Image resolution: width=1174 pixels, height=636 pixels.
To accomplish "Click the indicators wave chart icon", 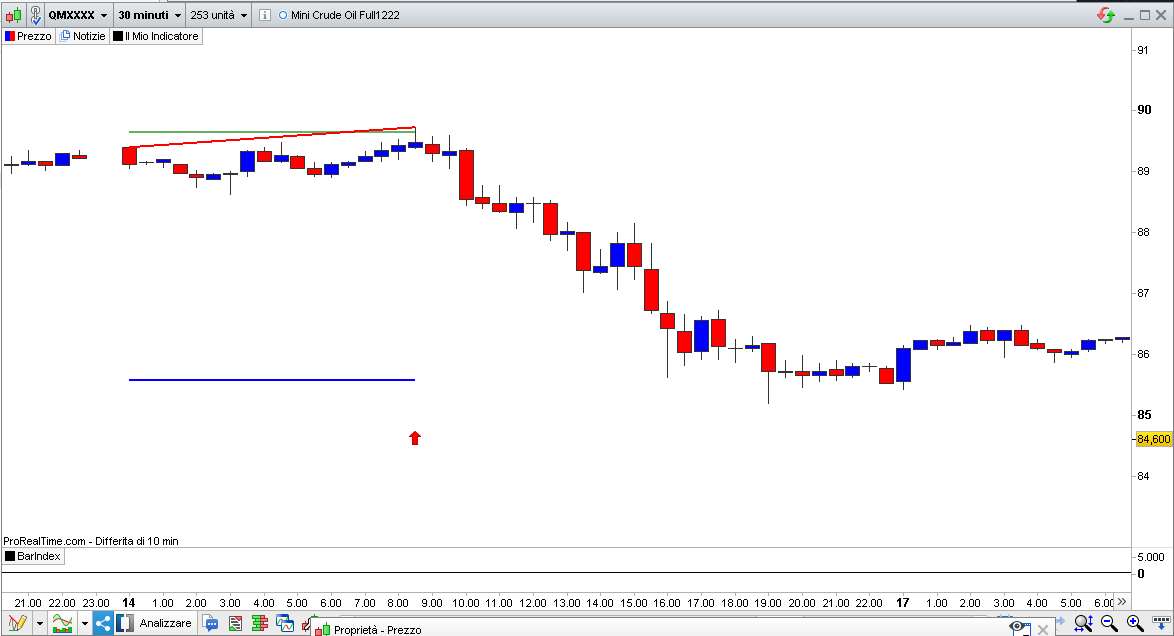I will [63, 623].
